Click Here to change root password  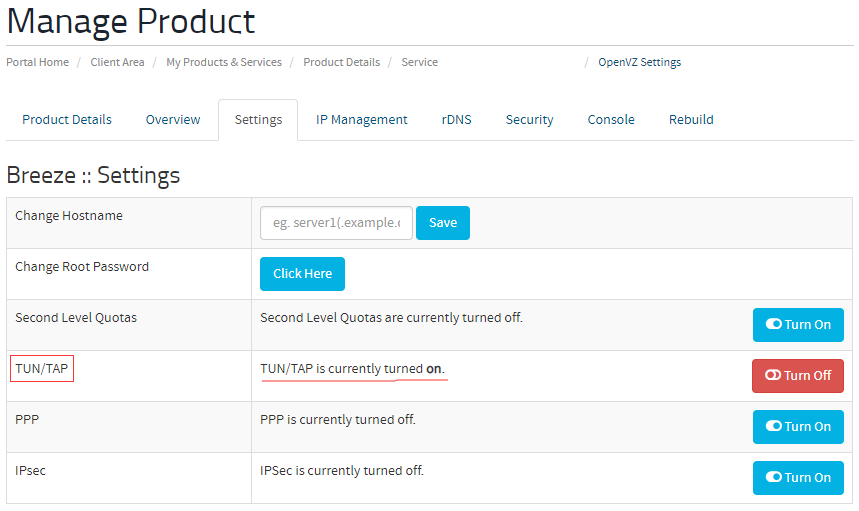point(302,274)
